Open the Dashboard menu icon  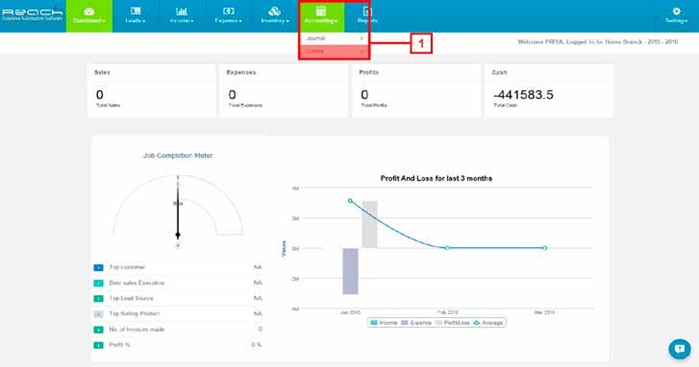point(89,12)
